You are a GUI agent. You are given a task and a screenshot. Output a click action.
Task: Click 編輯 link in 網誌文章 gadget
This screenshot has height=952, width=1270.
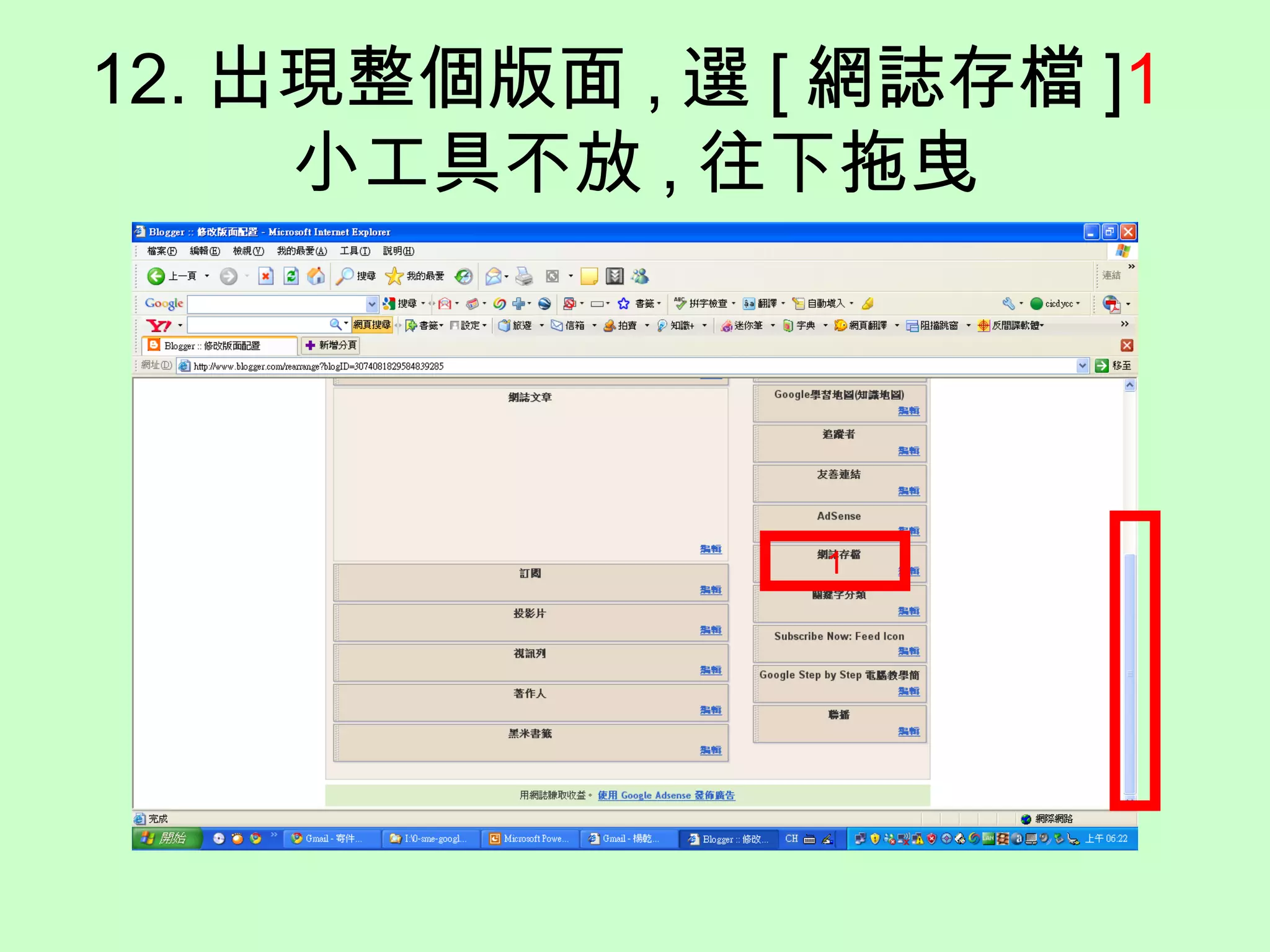711,549
